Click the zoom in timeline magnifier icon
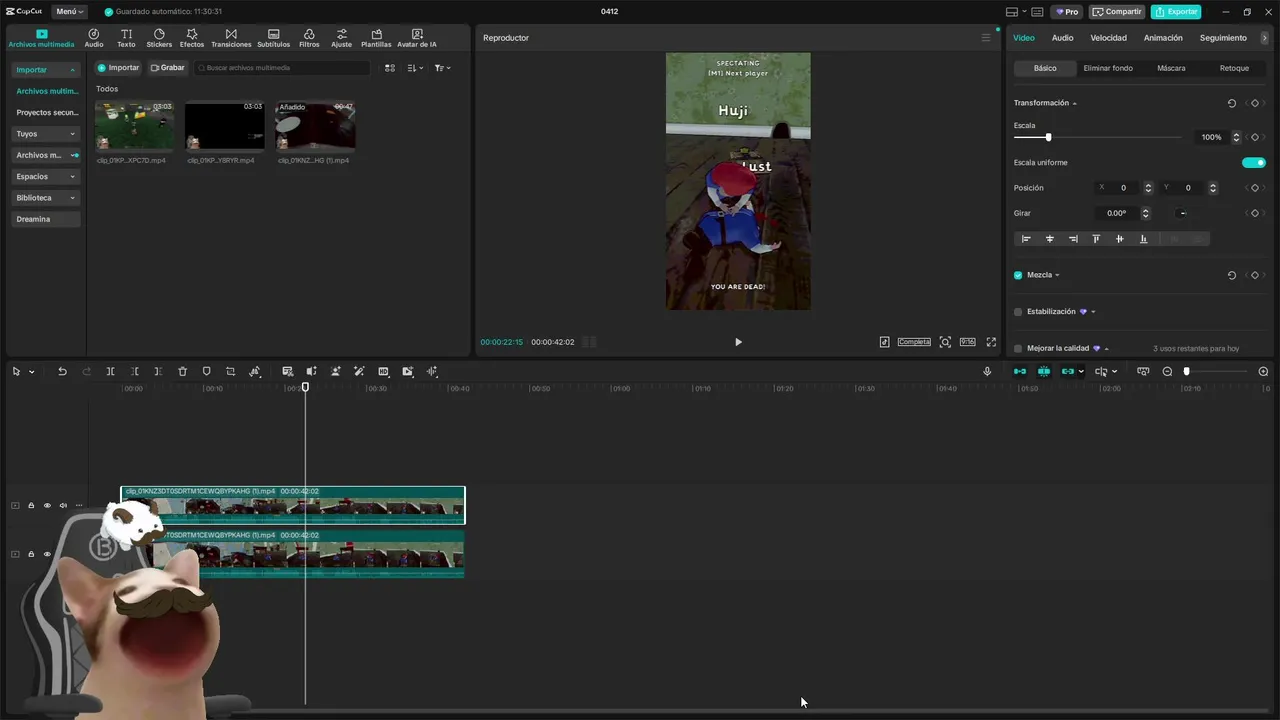 click(x=1263, y=371)
